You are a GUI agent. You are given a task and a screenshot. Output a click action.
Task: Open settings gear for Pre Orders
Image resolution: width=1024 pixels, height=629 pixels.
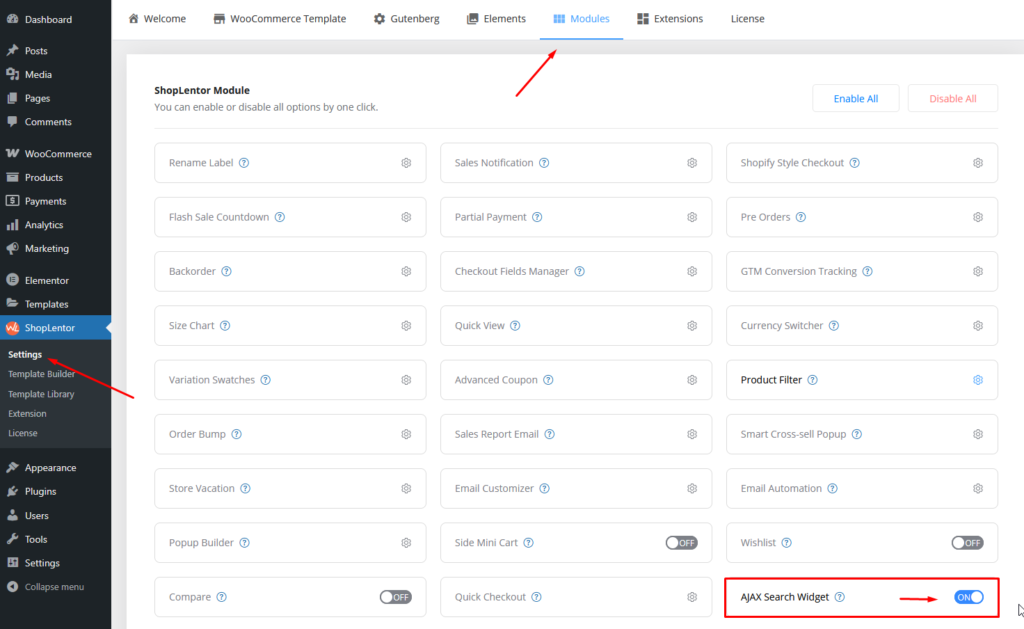(x=978, y=217)
